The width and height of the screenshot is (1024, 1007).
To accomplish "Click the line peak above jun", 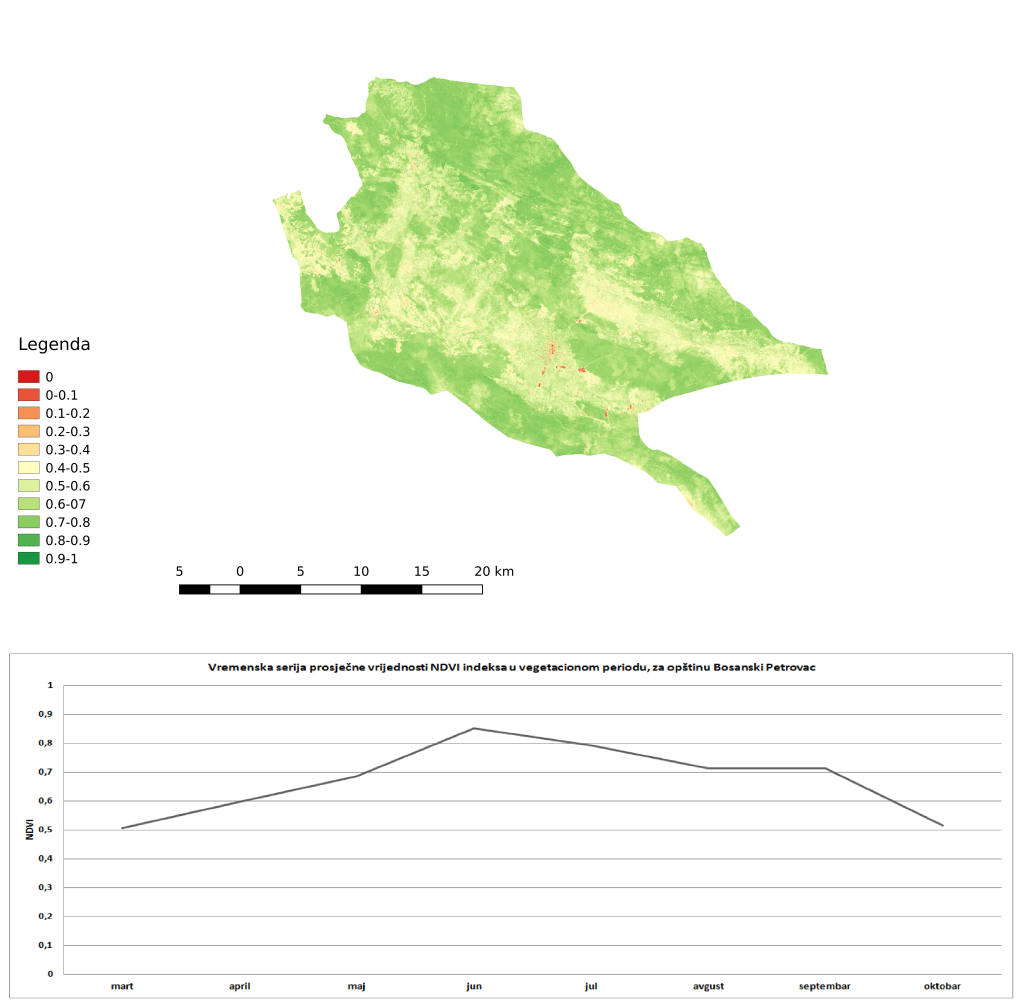I will pyautogui.click(x=474, y=728).
